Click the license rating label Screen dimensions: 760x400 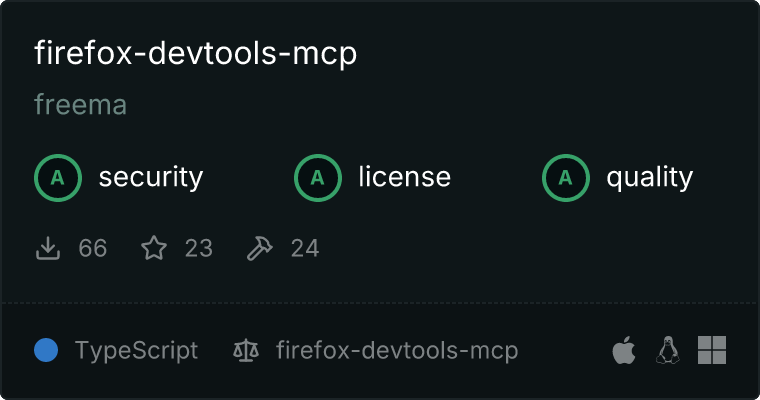point(405,176)
